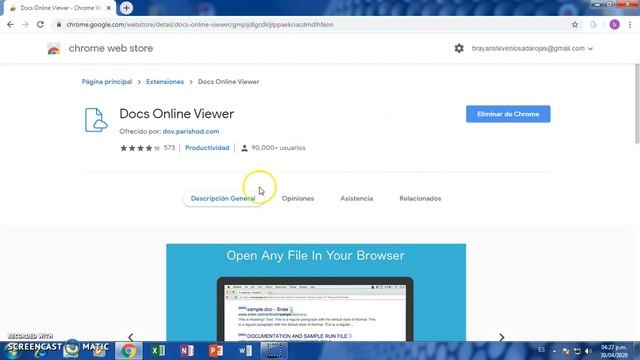Select the Docs Online Viewer browser tab
This screenshot has width=640, height=360.
(x=60, y=8)
